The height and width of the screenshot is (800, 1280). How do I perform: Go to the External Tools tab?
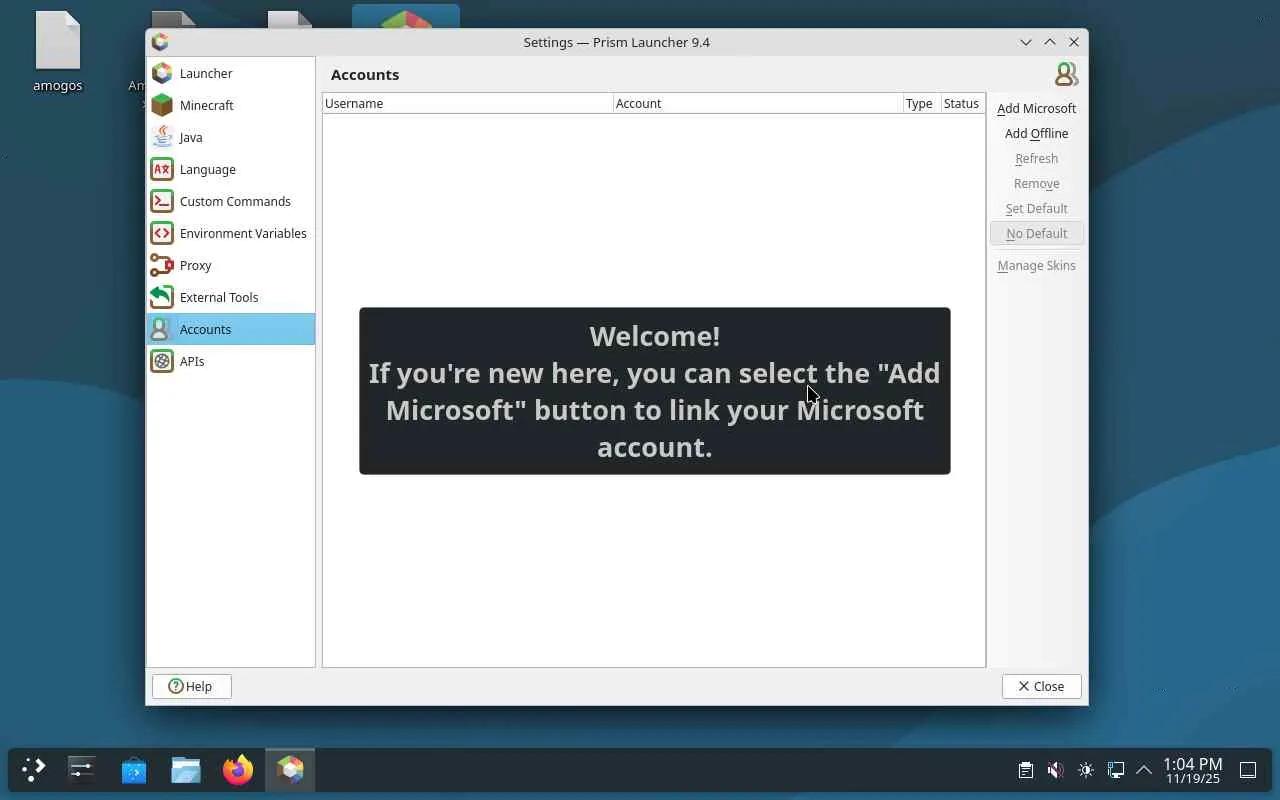click(x=219, y=297)
